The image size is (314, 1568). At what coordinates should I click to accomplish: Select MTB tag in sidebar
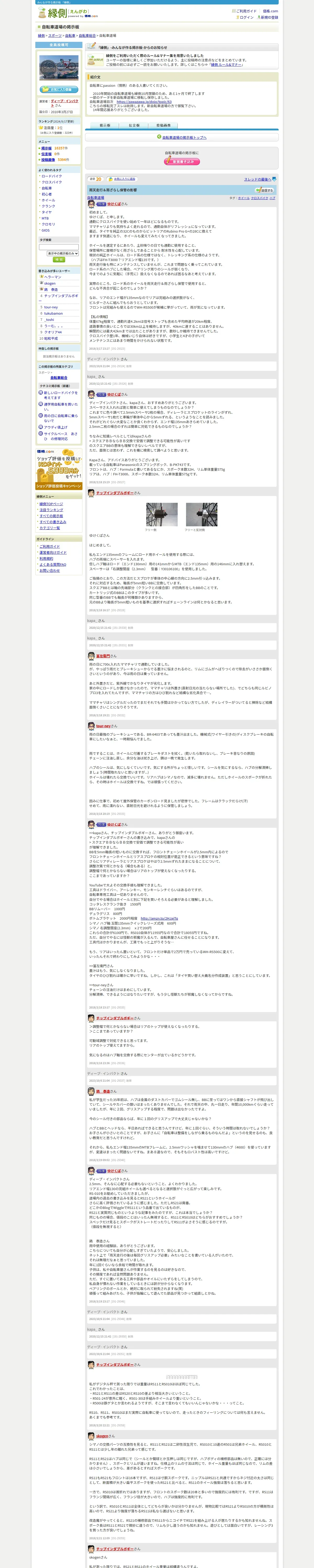tap(45, 218)
